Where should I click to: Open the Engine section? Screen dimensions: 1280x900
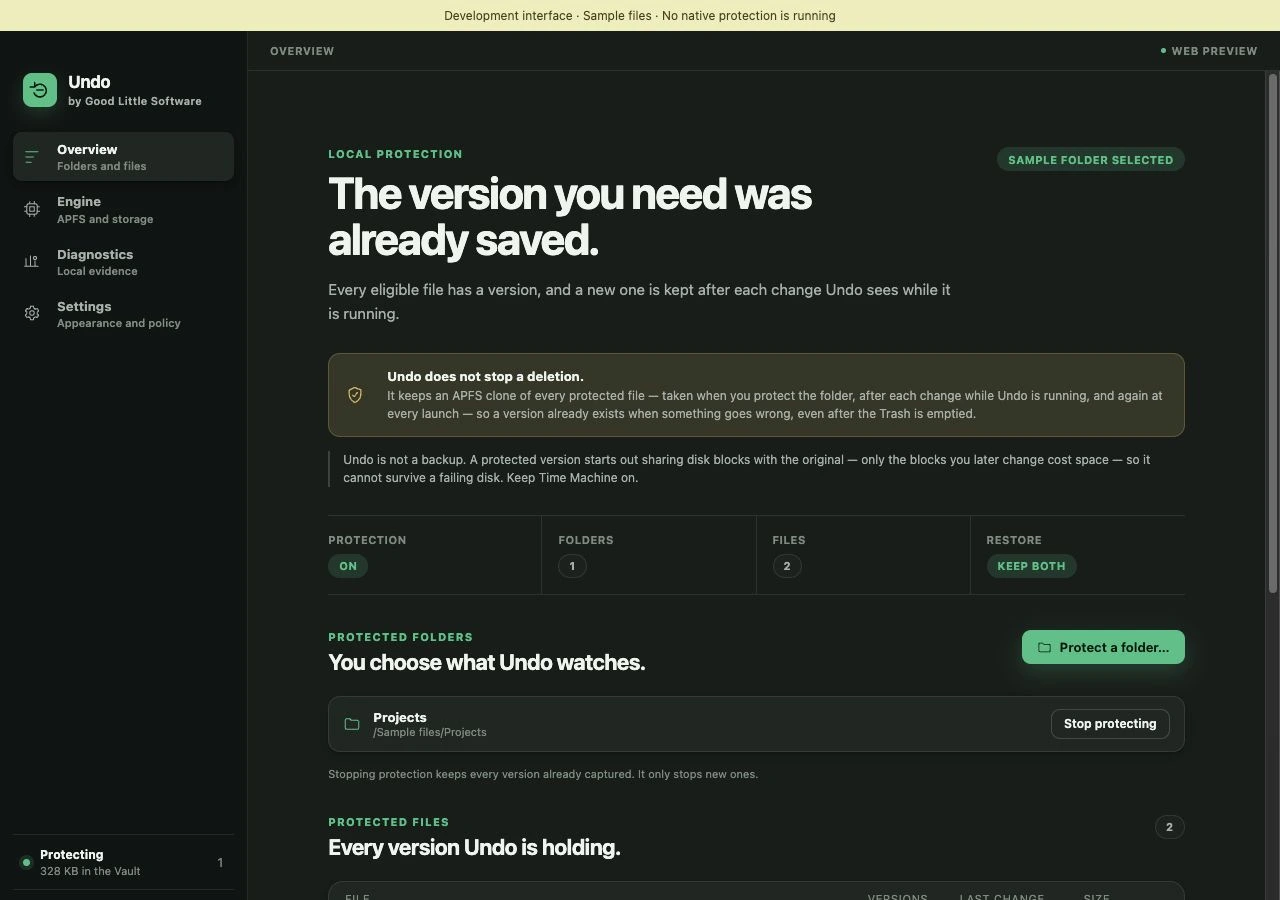[x=123, y=209]
